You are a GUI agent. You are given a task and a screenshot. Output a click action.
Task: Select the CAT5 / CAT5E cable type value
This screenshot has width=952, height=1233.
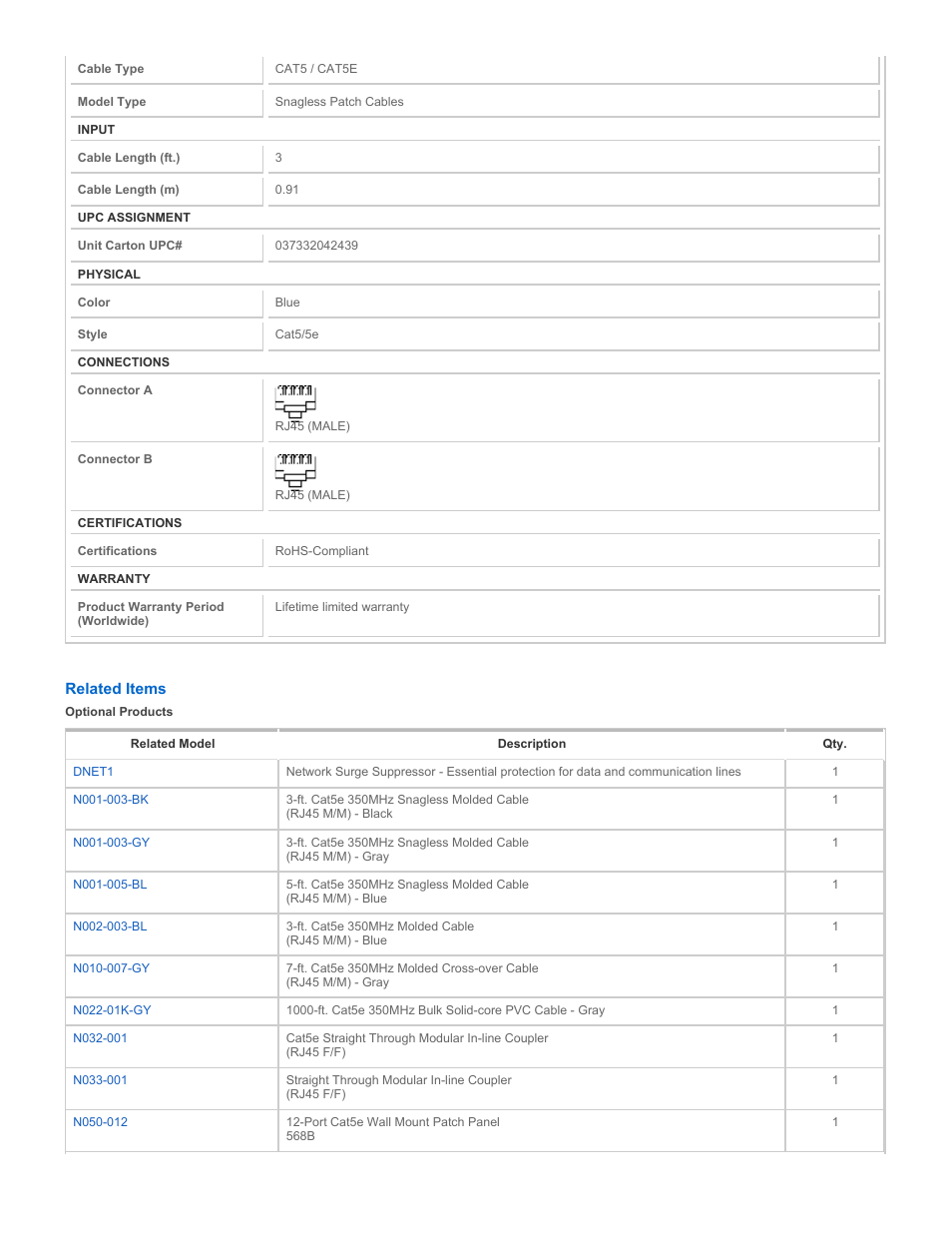[315, 69]
